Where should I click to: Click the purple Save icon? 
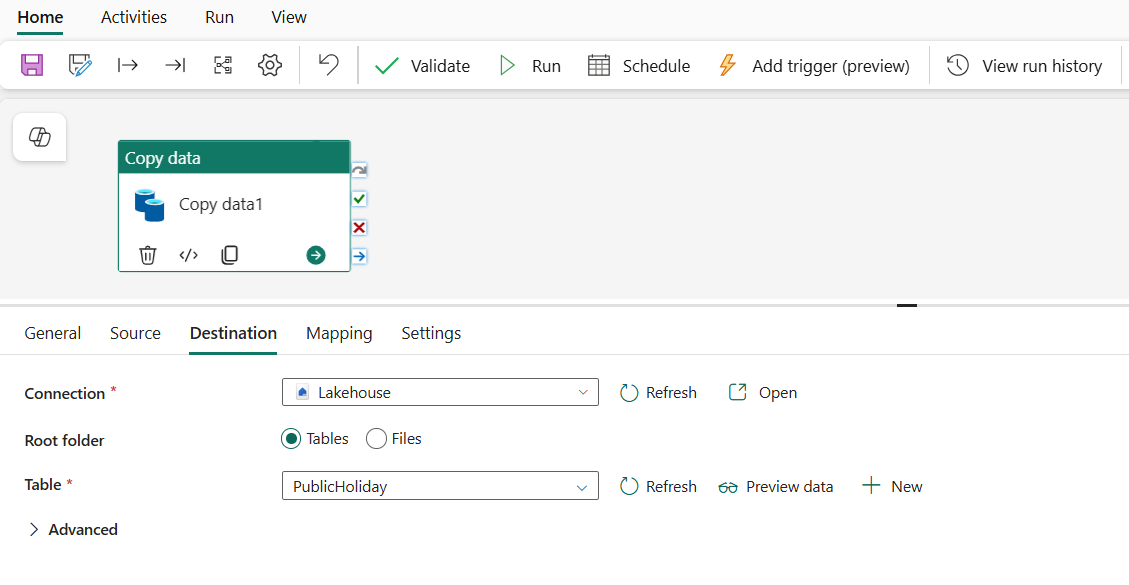coord(32,66)
